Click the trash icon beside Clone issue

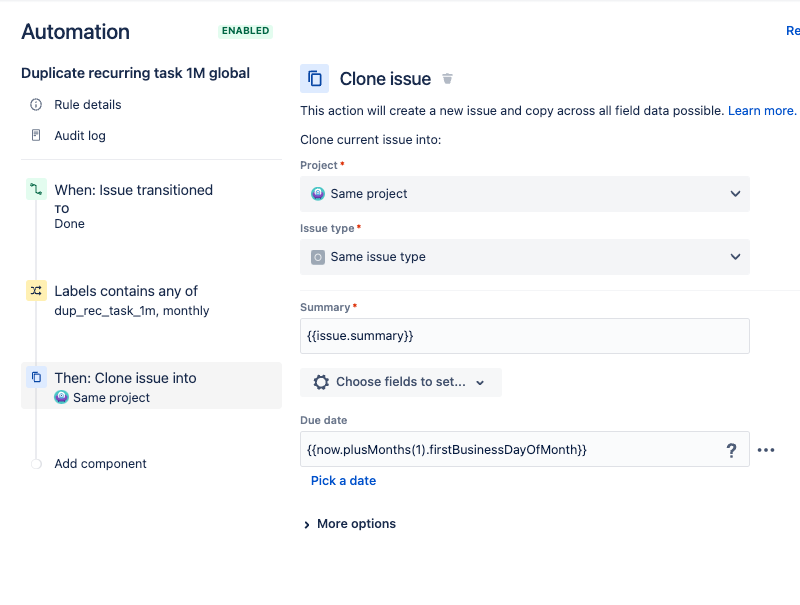point(447,79)
